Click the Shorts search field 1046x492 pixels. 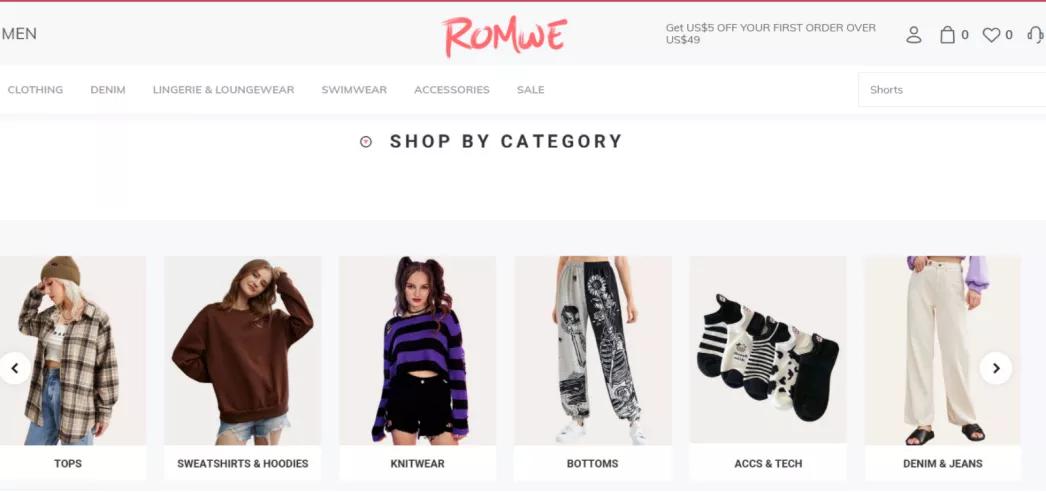click(952, 89)
